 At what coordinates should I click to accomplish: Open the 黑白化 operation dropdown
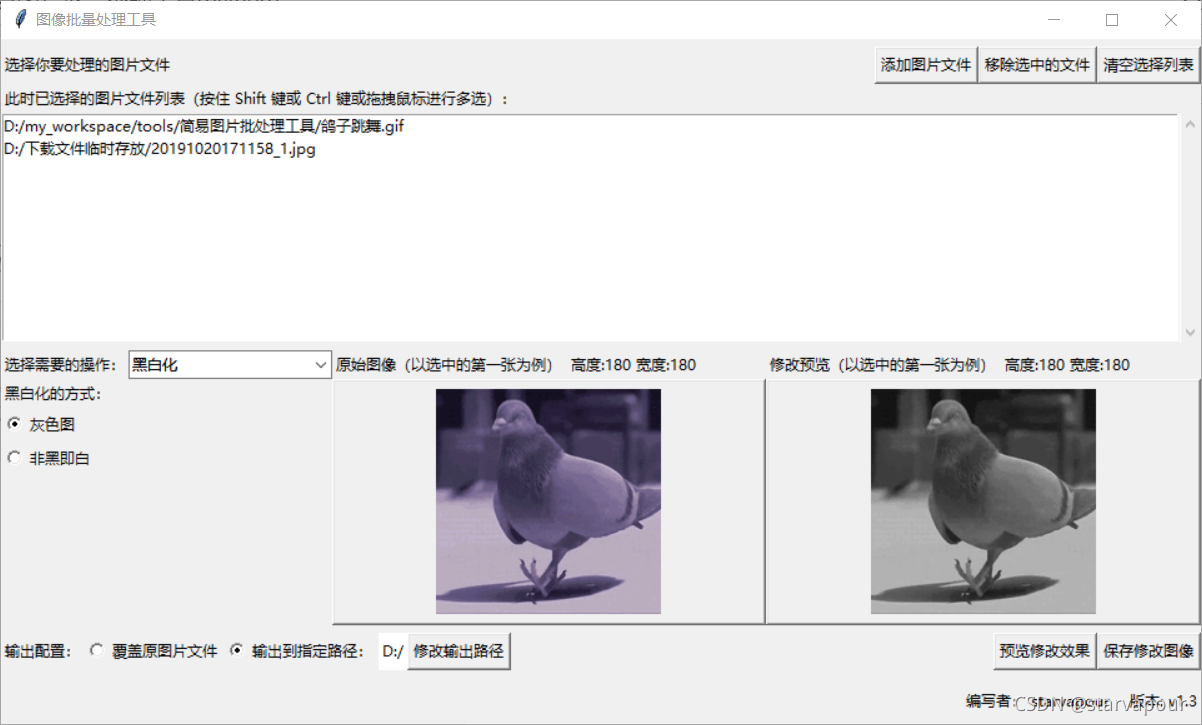(229, 364)
